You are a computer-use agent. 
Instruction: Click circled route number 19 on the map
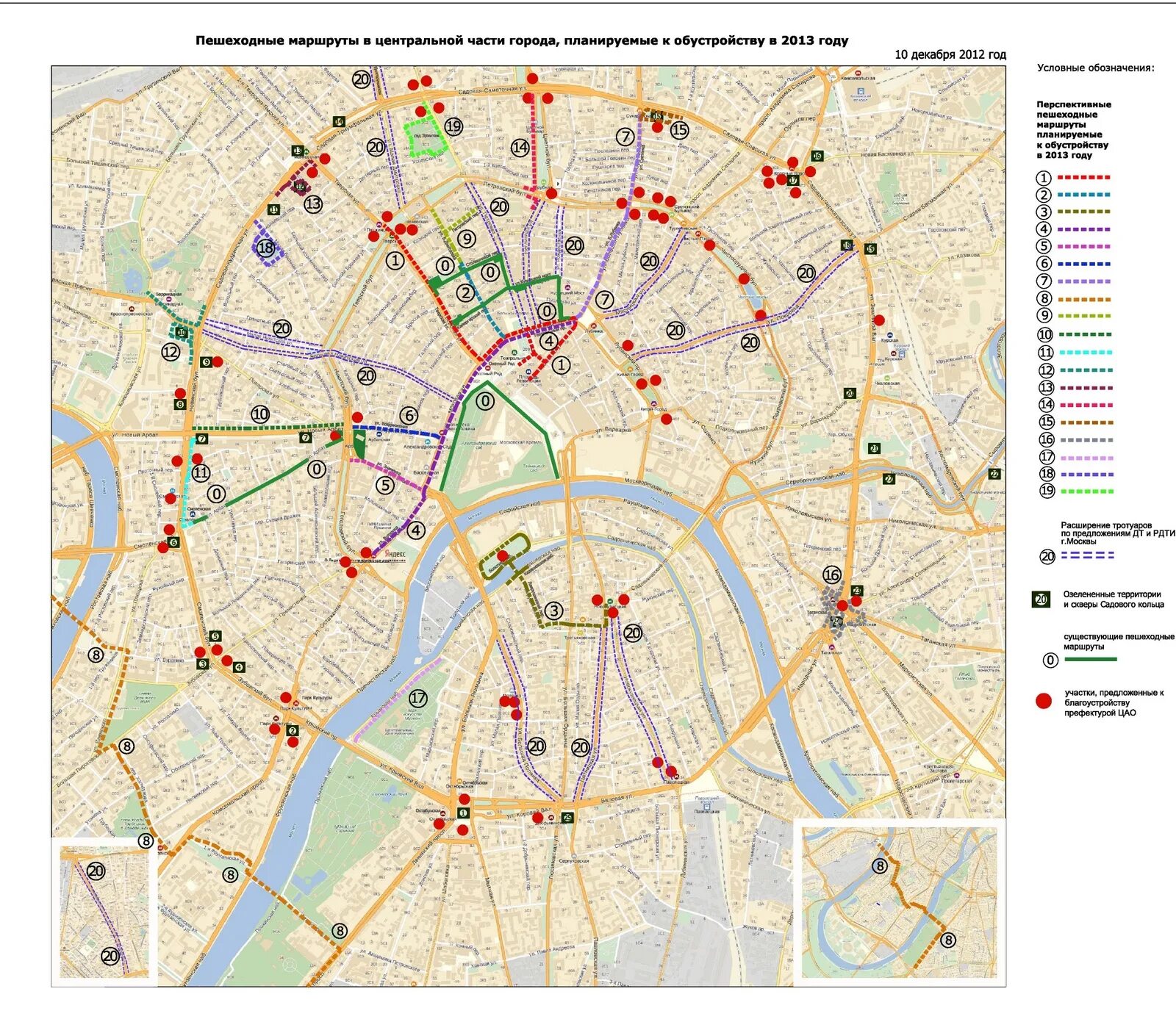(453, 126)
